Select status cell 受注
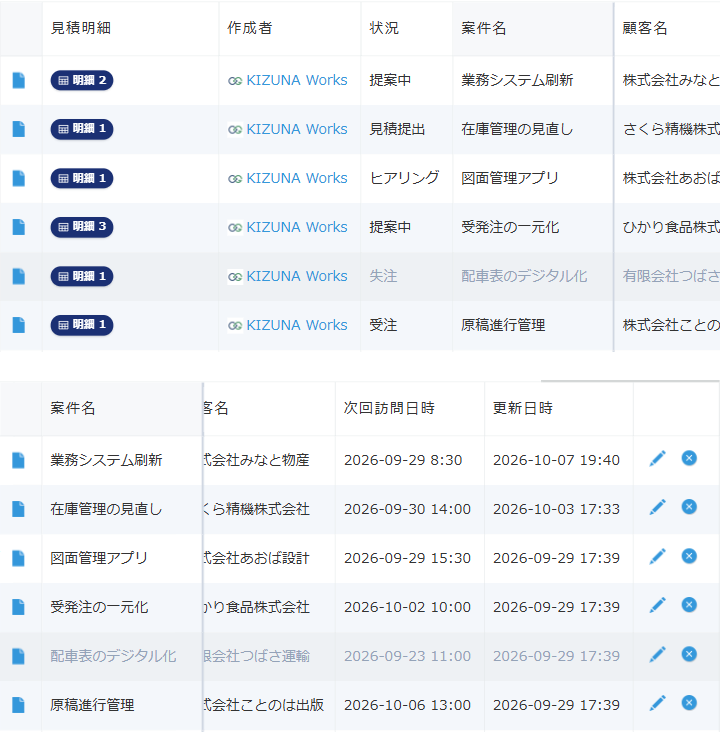 click(x=383, y=325)
